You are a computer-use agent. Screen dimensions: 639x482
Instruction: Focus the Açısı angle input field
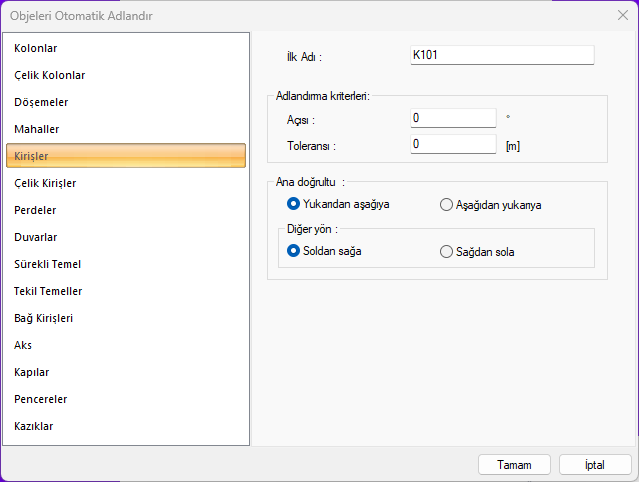pos(453,118)
